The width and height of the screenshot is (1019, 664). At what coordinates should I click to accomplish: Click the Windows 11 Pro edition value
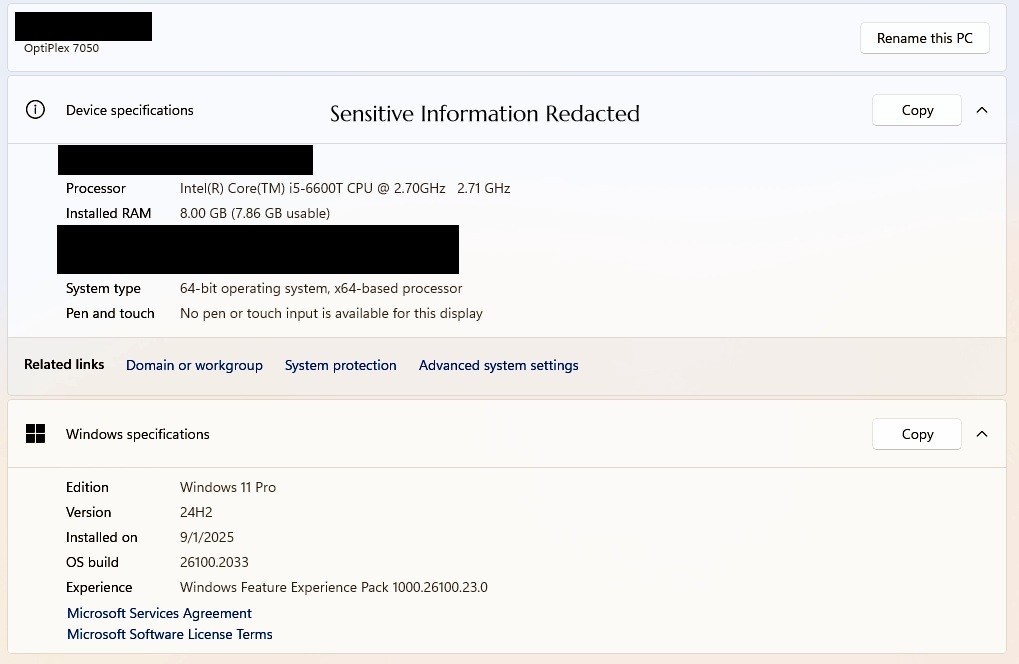pyautogui.click(x=227, y=487)
